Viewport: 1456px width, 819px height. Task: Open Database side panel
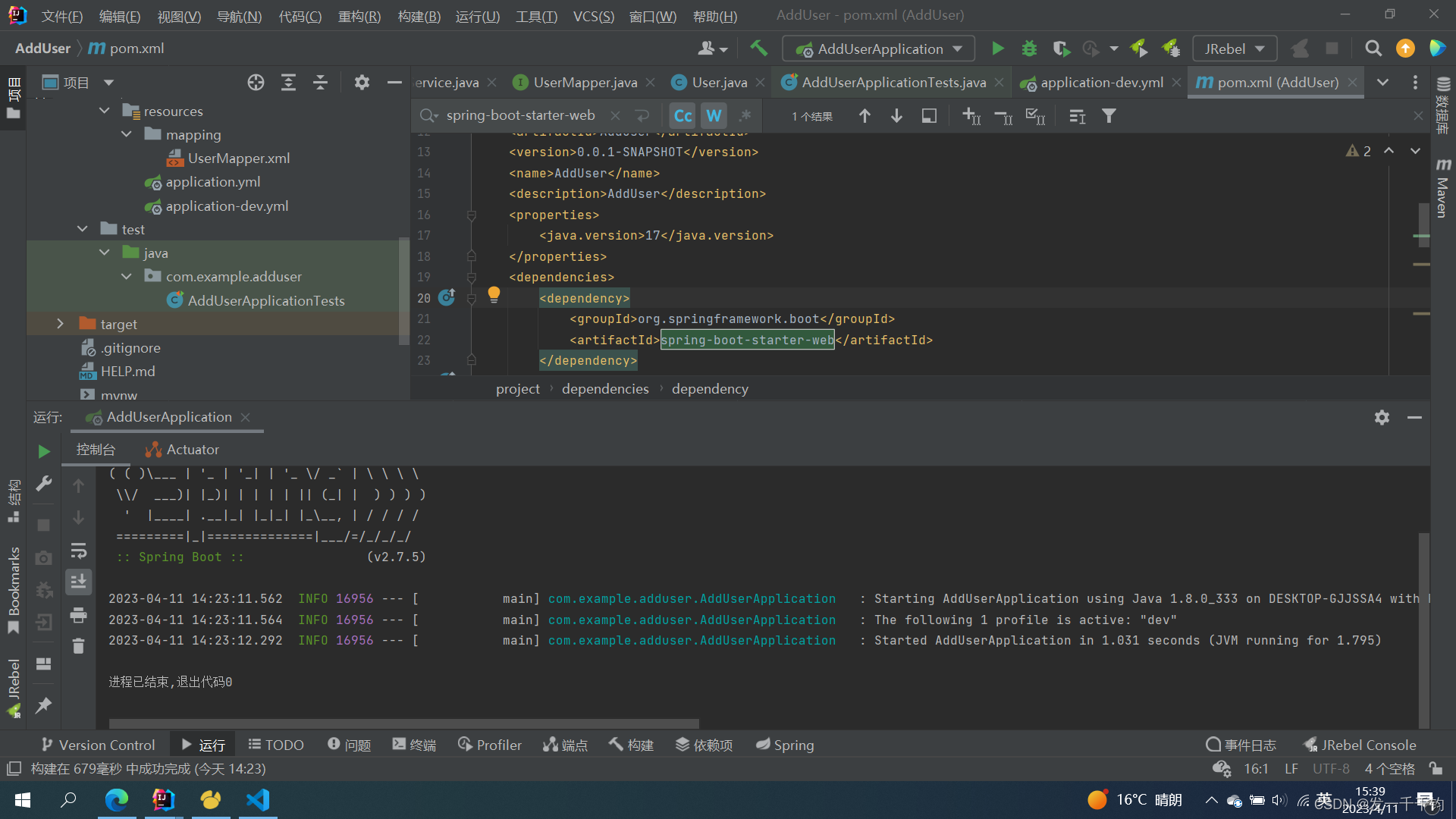(1443, 105)
